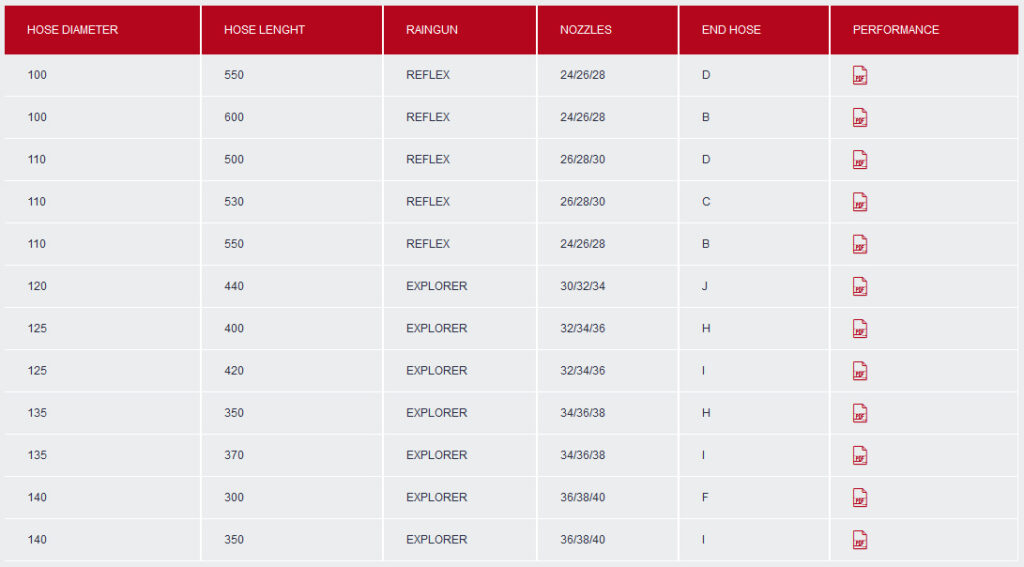Open performance PDF for 100 diameter 600 length row
The image size is (1024, 567).
859,118
